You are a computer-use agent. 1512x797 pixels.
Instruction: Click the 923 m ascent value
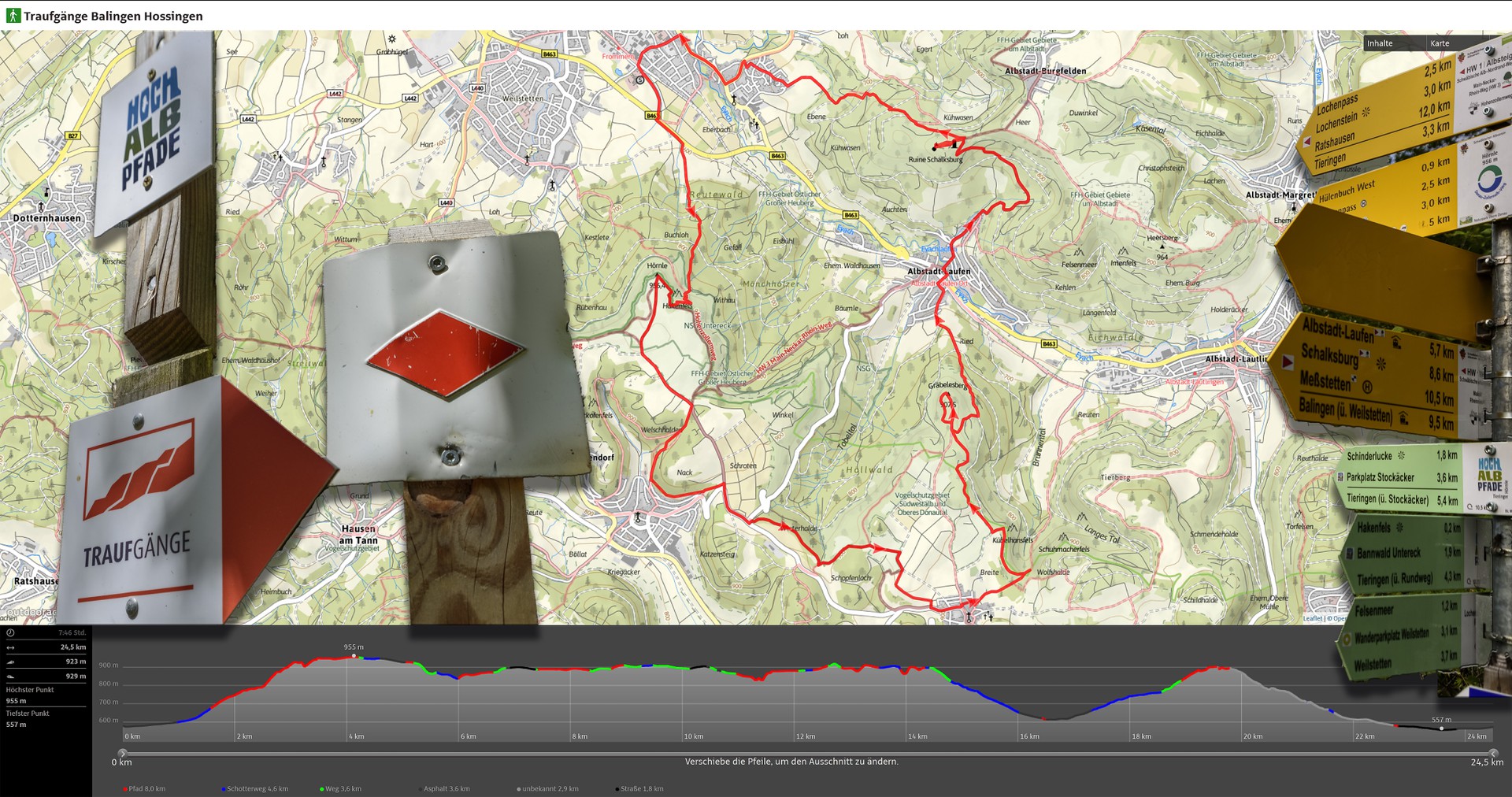[x=76, y=662]
